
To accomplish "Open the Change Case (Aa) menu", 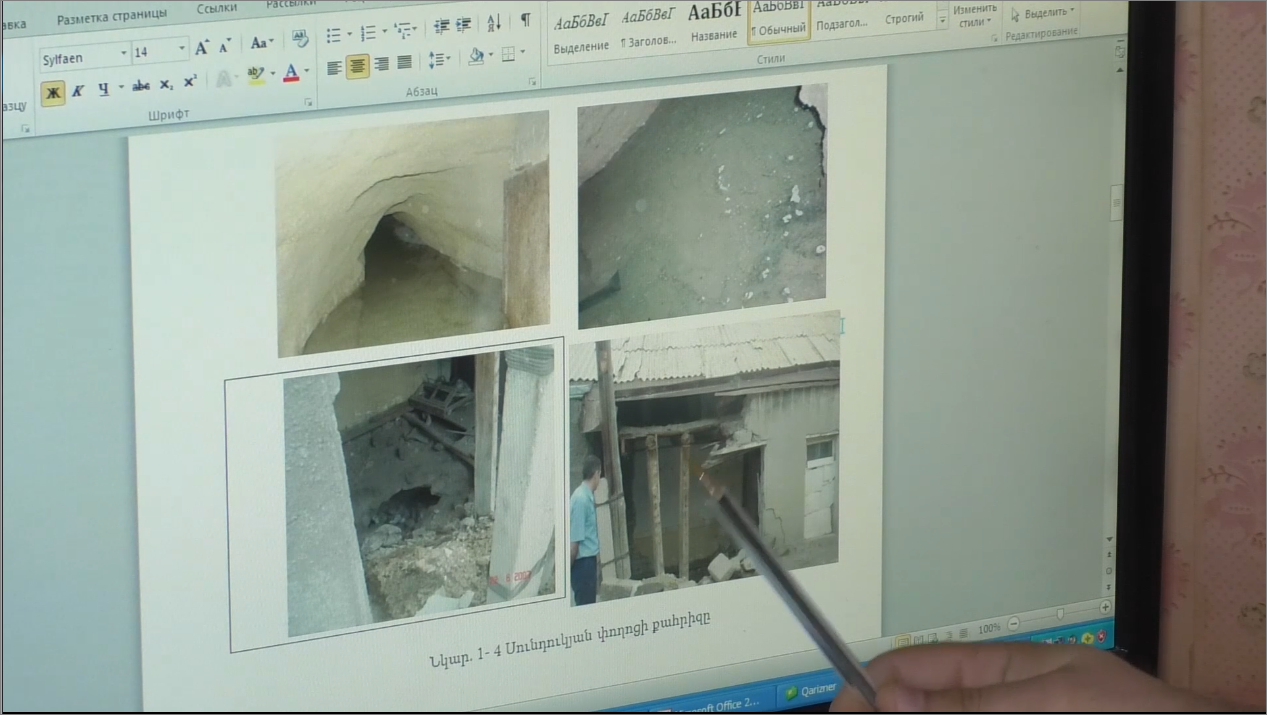I will coord(261,43).
